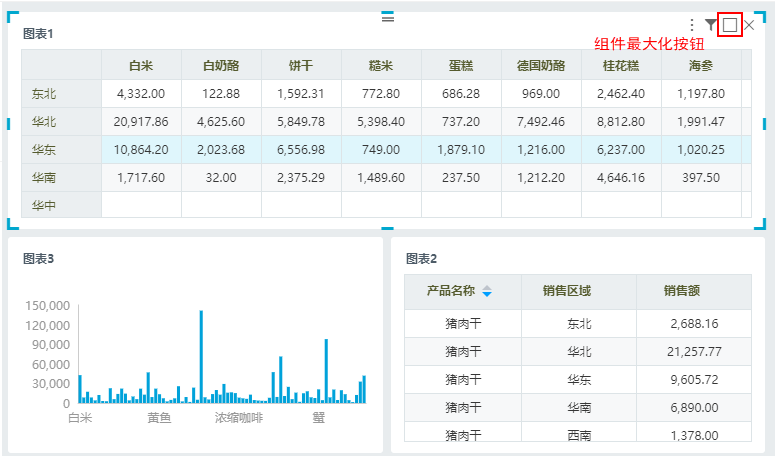Click the cell value 10,864.20
The height and width of the screenshot is (456, 775).
[141, 150]
